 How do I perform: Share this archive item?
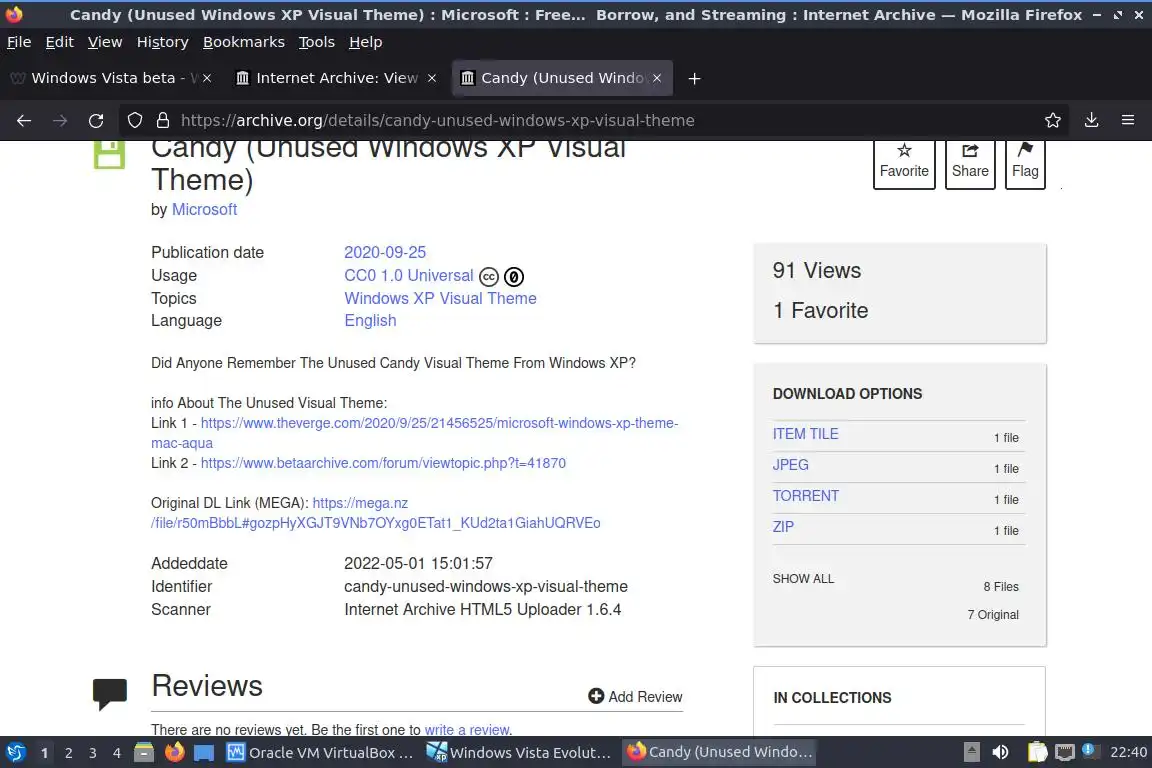[970, 163]
